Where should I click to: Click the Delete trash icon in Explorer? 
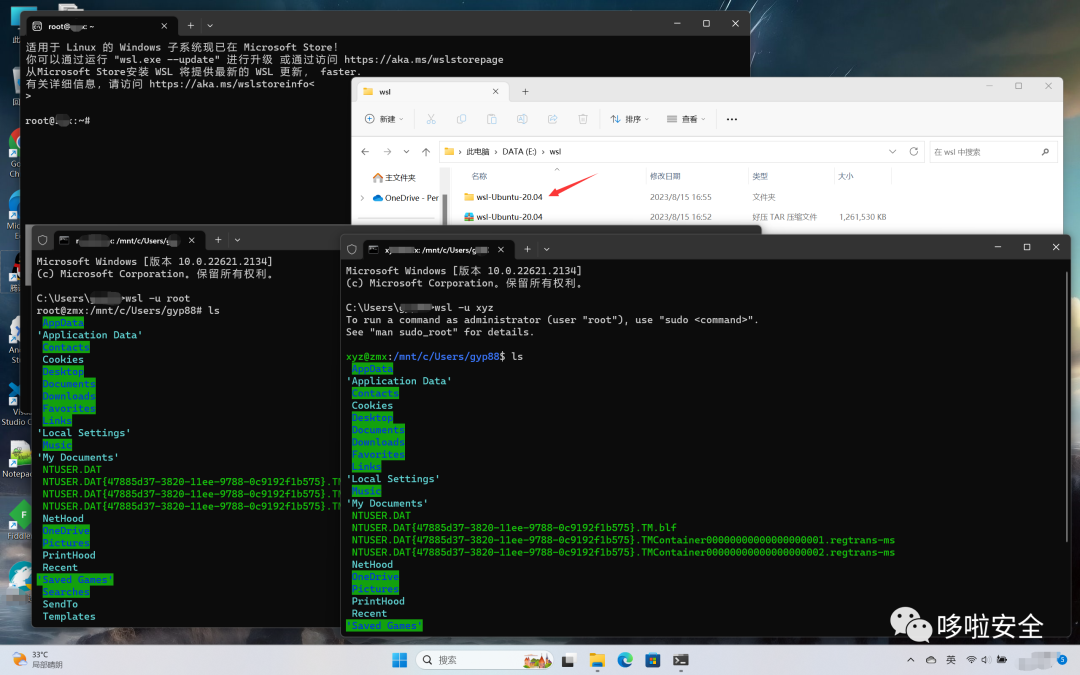[583, 119]
